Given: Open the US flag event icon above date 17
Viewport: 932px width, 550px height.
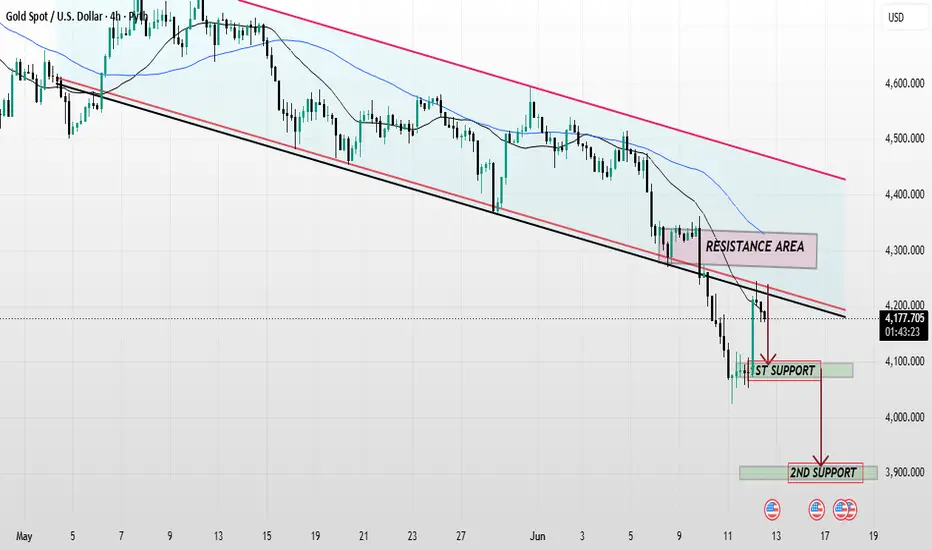Looking at the screenshot, I should point(817,510).
